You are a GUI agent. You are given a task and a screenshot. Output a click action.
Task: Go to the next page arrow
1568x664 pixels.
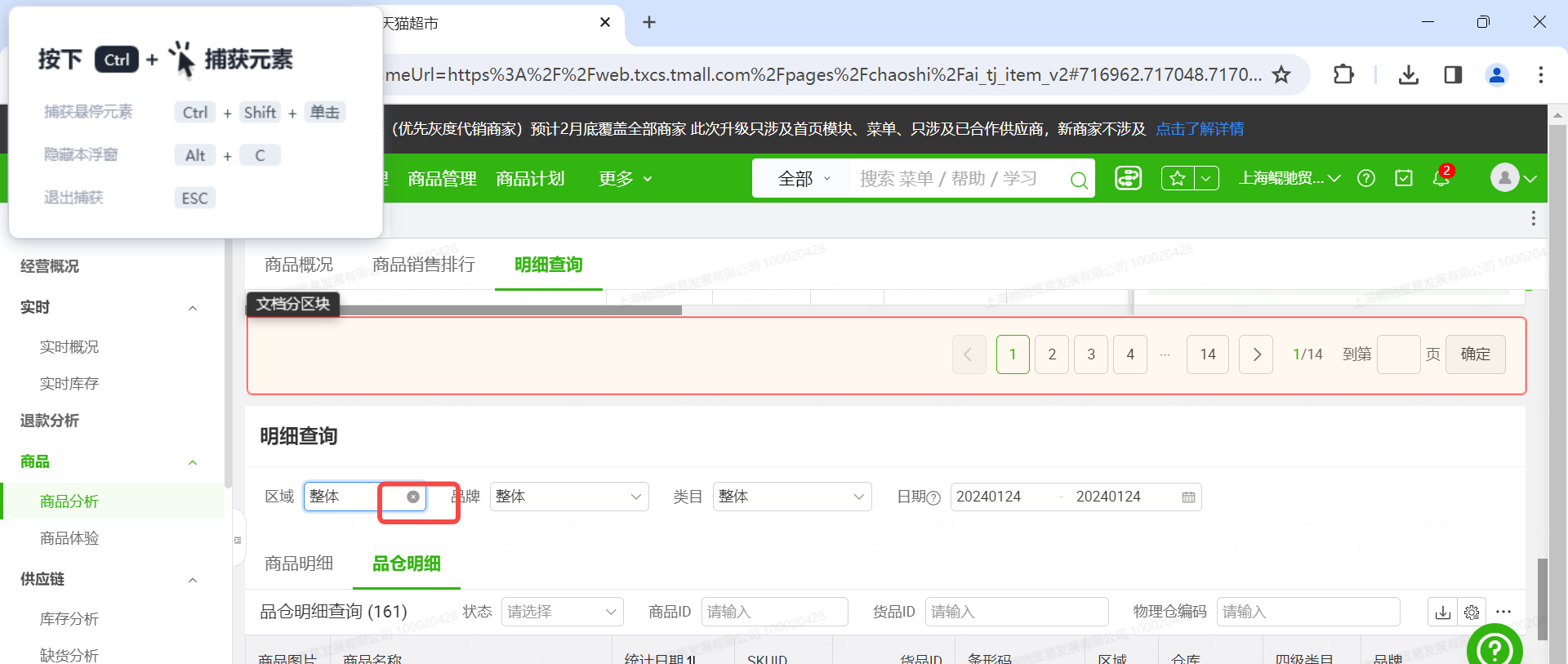[x=1256, y=354]
